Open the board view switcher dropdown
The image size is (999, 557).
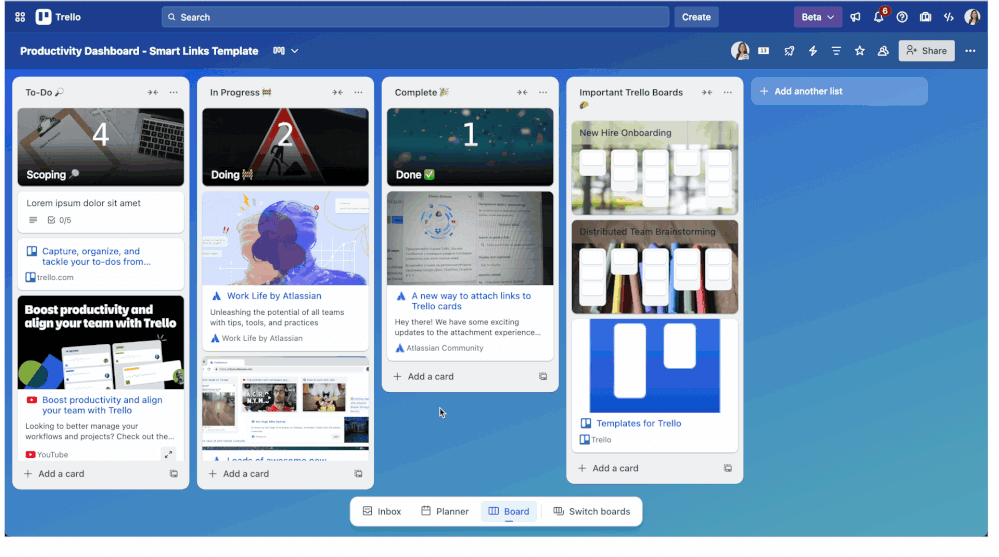click(286, 51)
